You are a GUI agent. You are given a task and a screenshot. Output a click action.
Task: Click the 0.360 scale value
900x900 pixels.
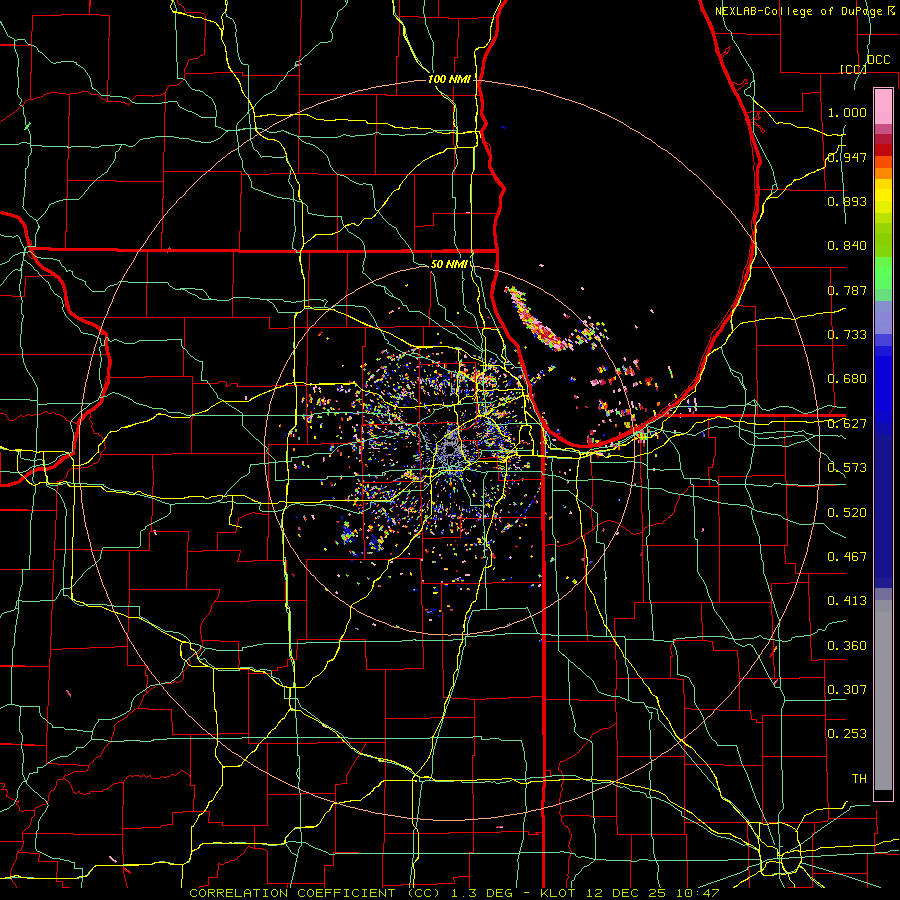pos(847,646)
